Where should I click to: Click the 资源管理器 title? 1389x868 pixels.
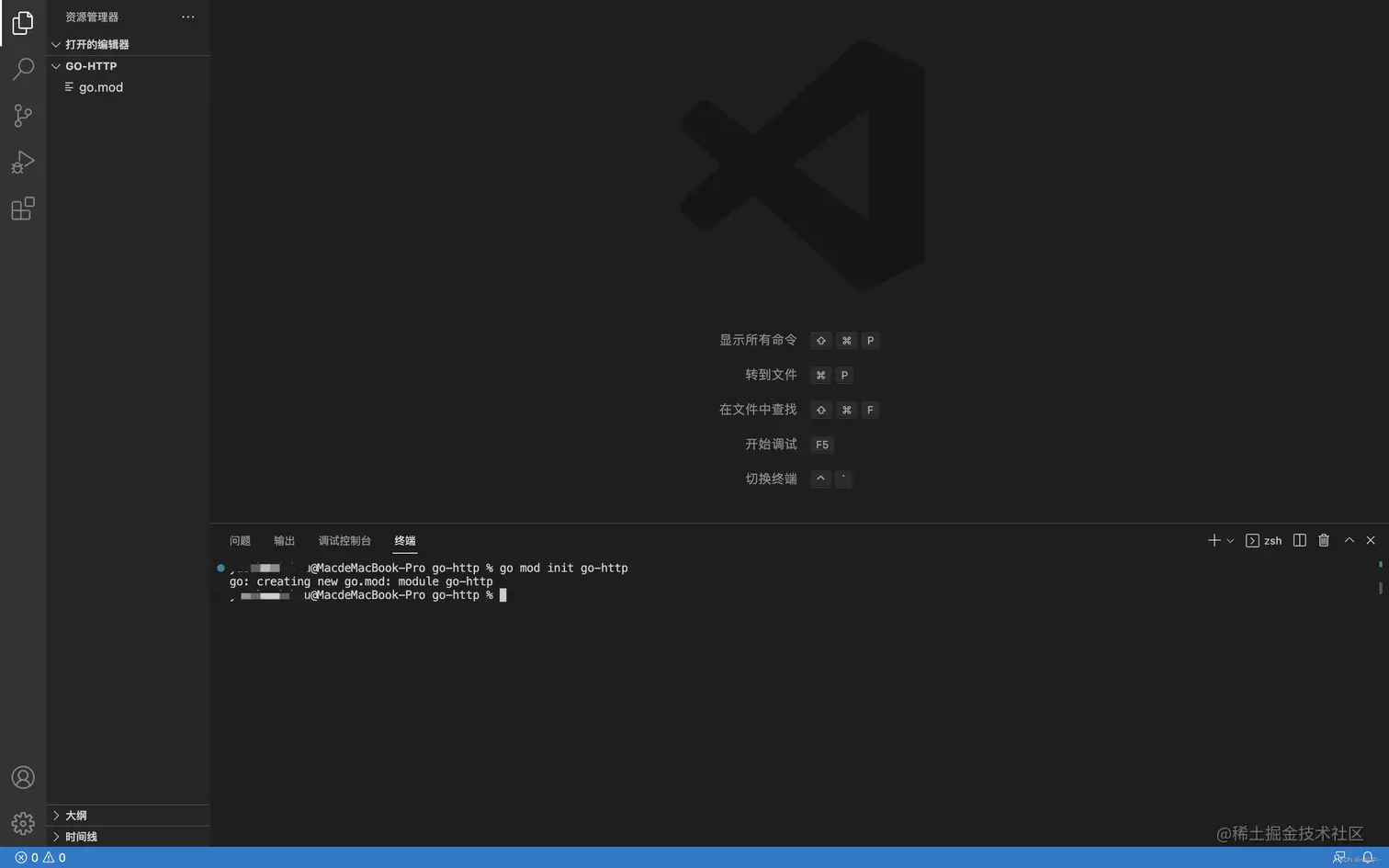(x=92, y=17)
